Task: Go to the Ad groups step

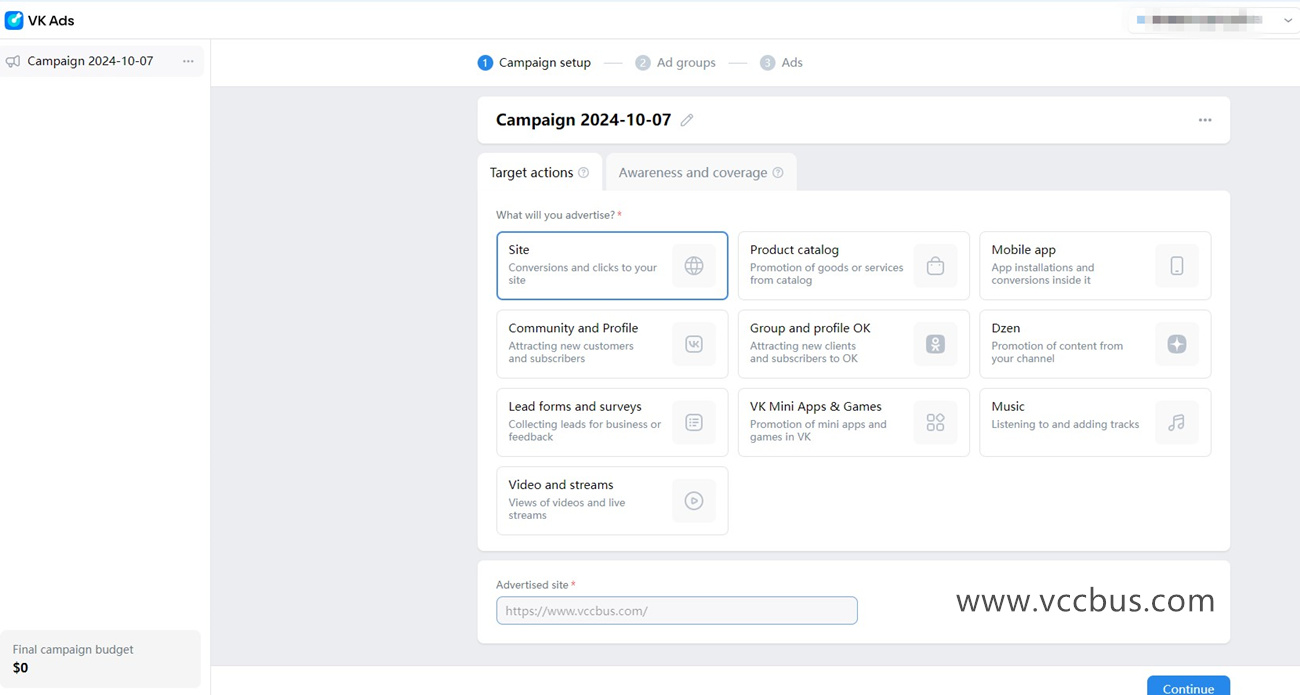Action: 676,63
